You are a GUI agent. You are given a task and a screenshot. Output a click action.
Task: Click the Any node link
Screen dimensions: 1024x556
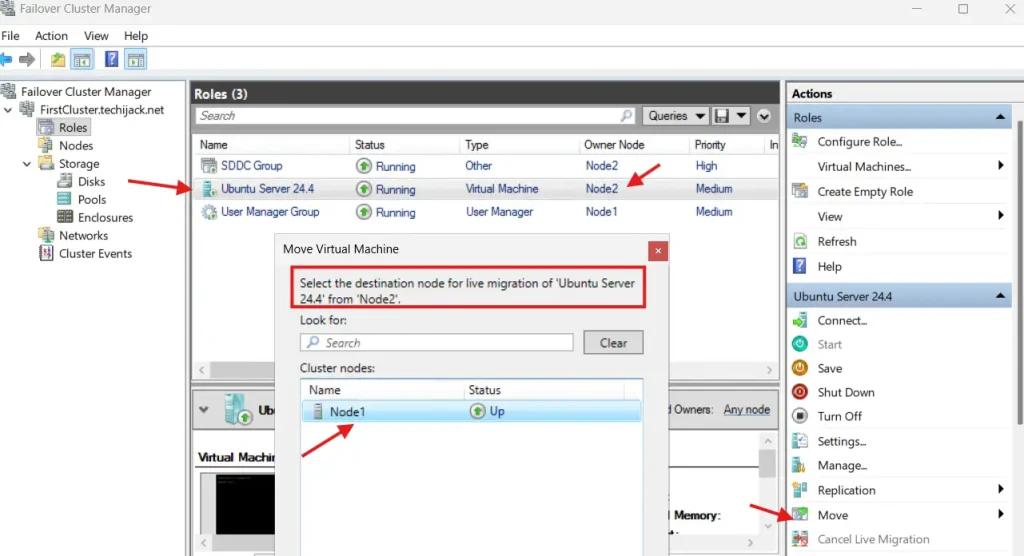pos(746,410)
